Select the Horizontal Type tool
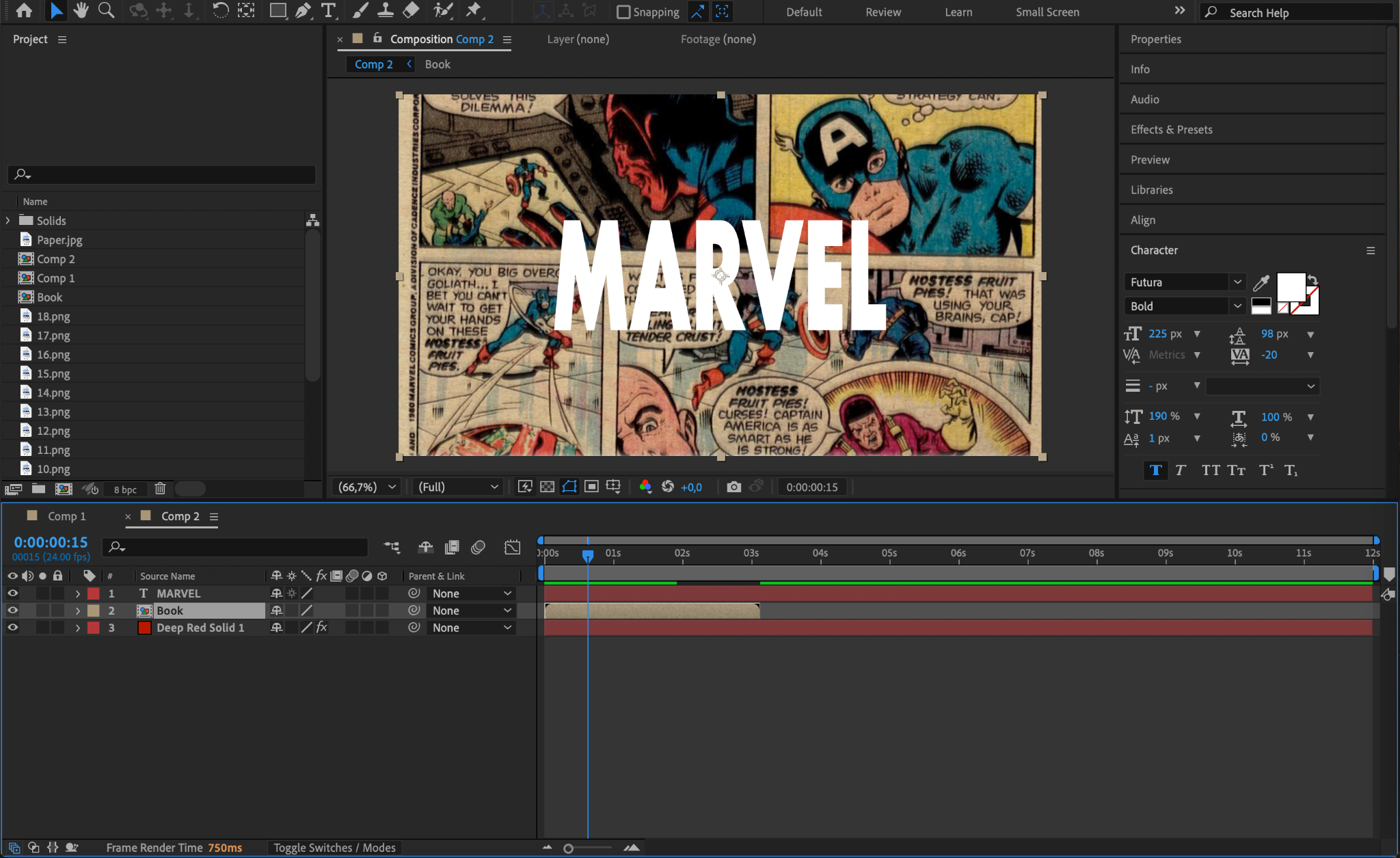Viewport: 1400px width, 858px height. [329, 10]
